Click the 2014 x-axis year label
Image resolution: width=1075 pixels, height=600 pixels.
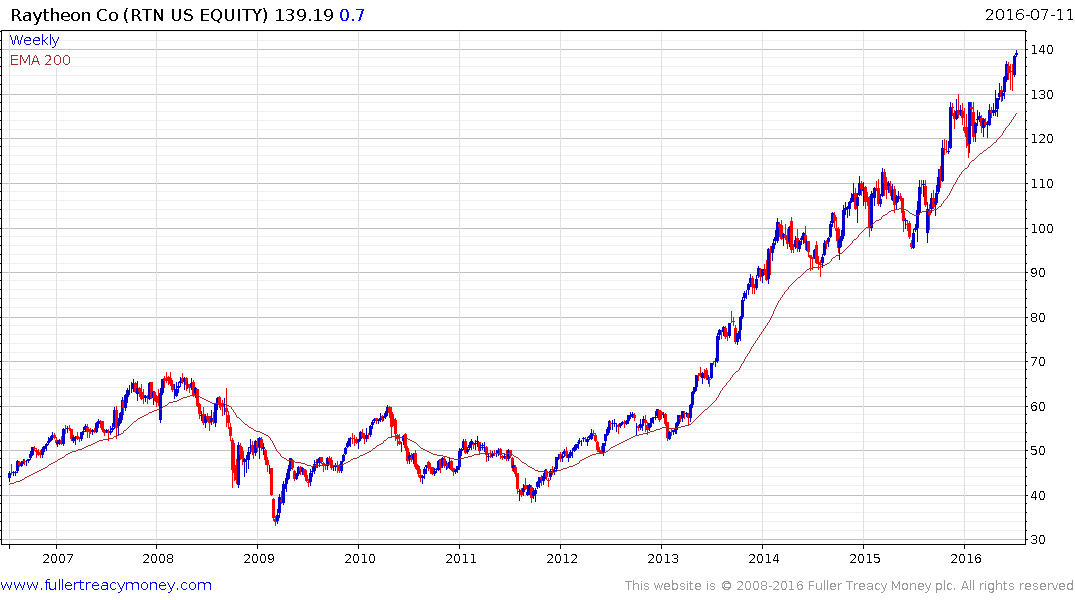coord(764,558)
